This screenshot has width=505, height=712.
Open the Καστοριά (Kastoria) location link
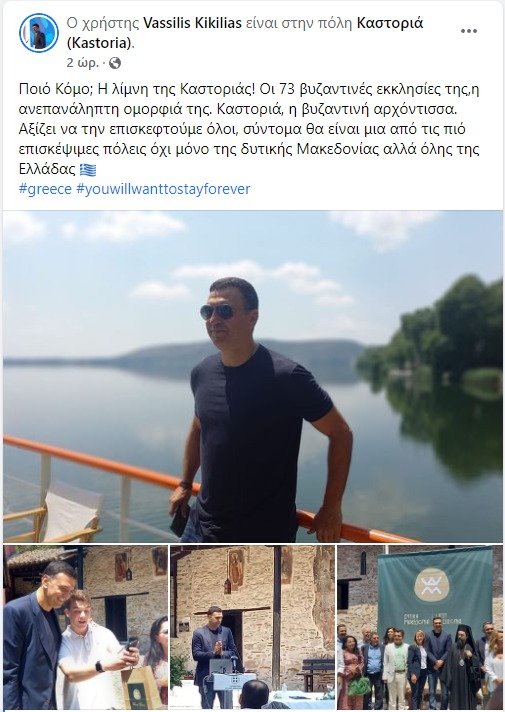(x=245, y=33)
